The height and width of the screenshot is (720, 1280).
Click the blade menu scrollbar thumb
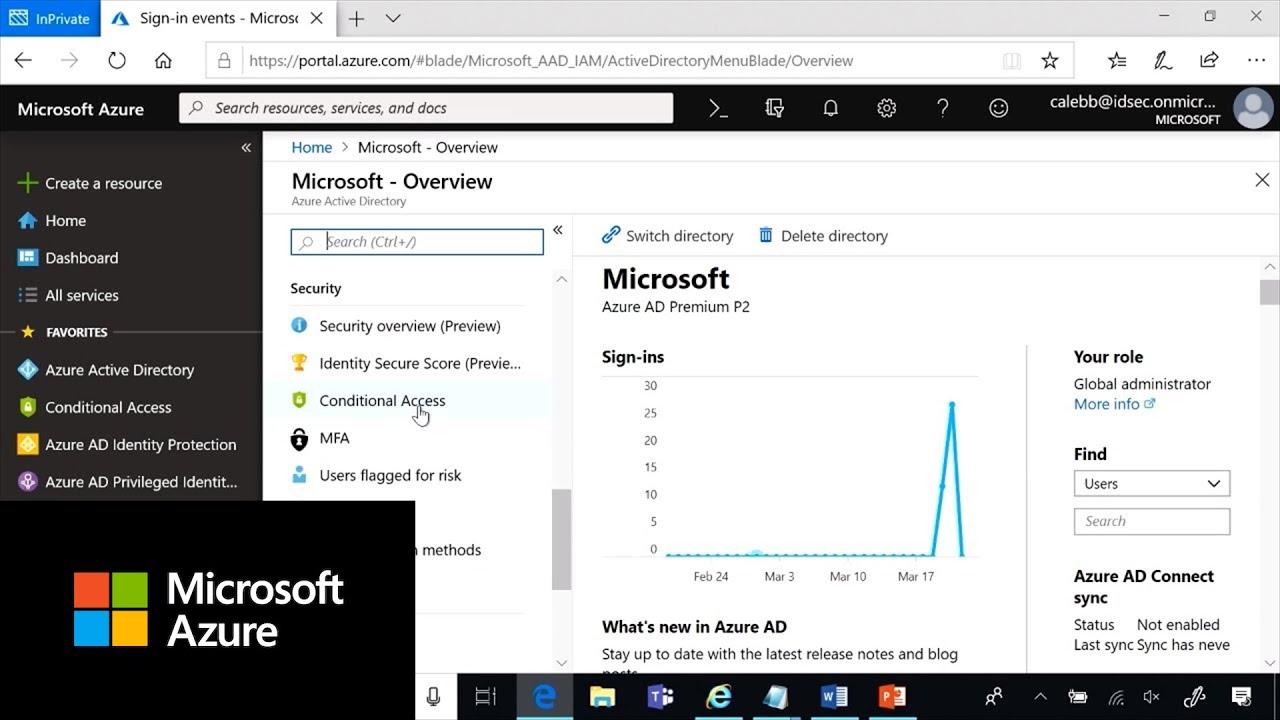(x=562, y=539)
